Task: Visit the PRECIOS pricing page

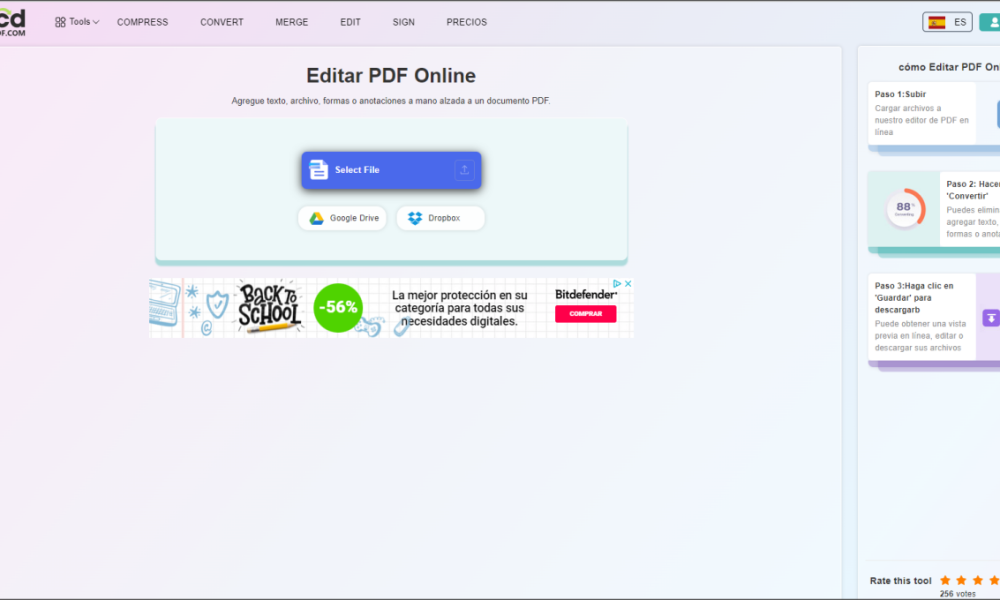Action: click(x=466, y=22)
